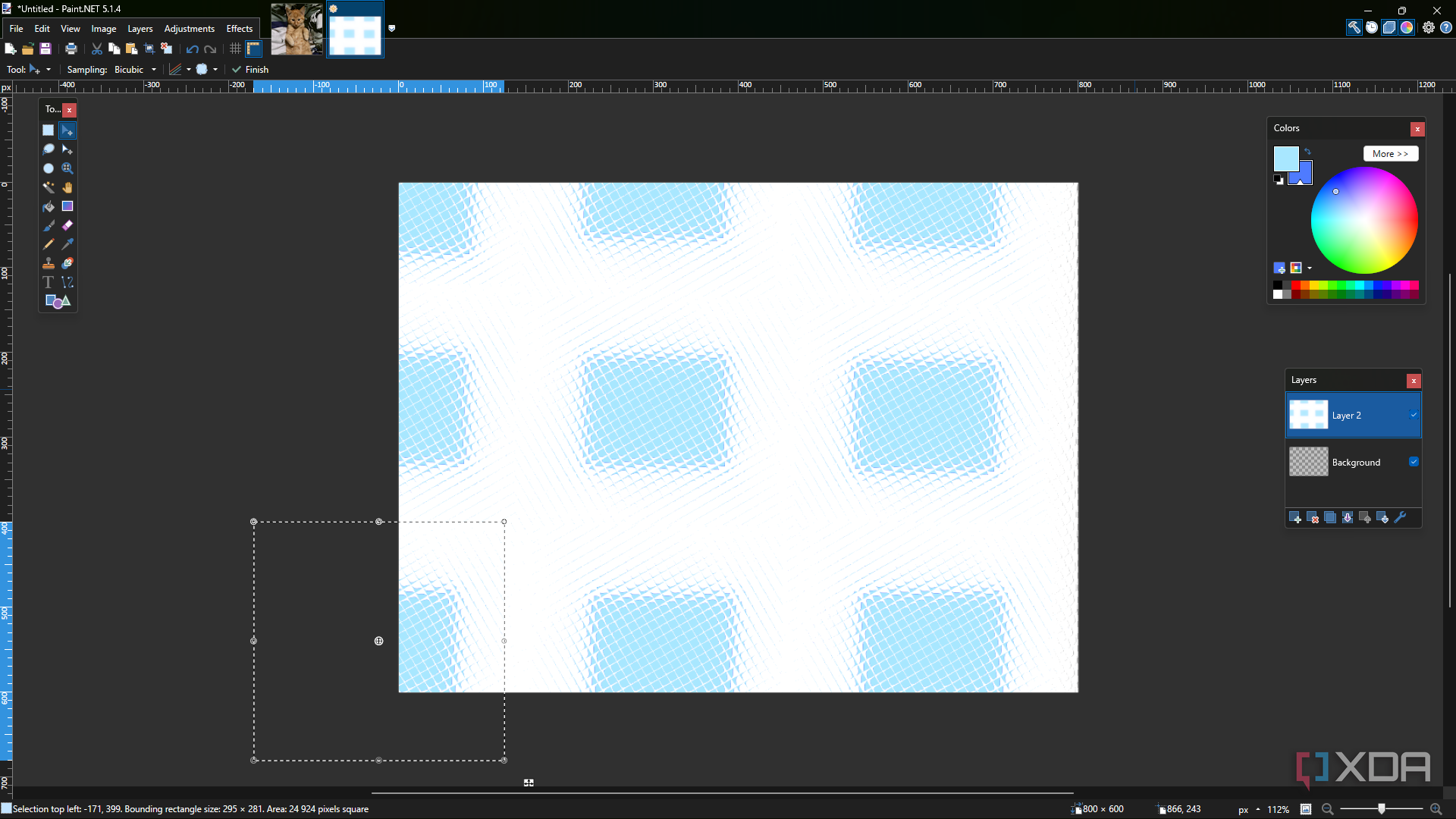The width and height of the screenshot is (1456, 819).
Task: Select the Line/Curve tool
Action: pyautogui.click(x=67, y=282)
